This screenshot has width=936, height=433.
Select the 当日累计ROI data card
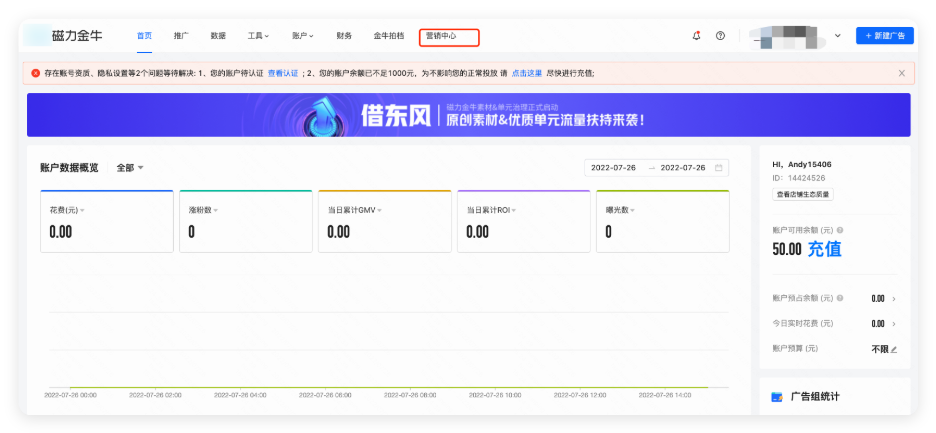[x=524, y=222]
